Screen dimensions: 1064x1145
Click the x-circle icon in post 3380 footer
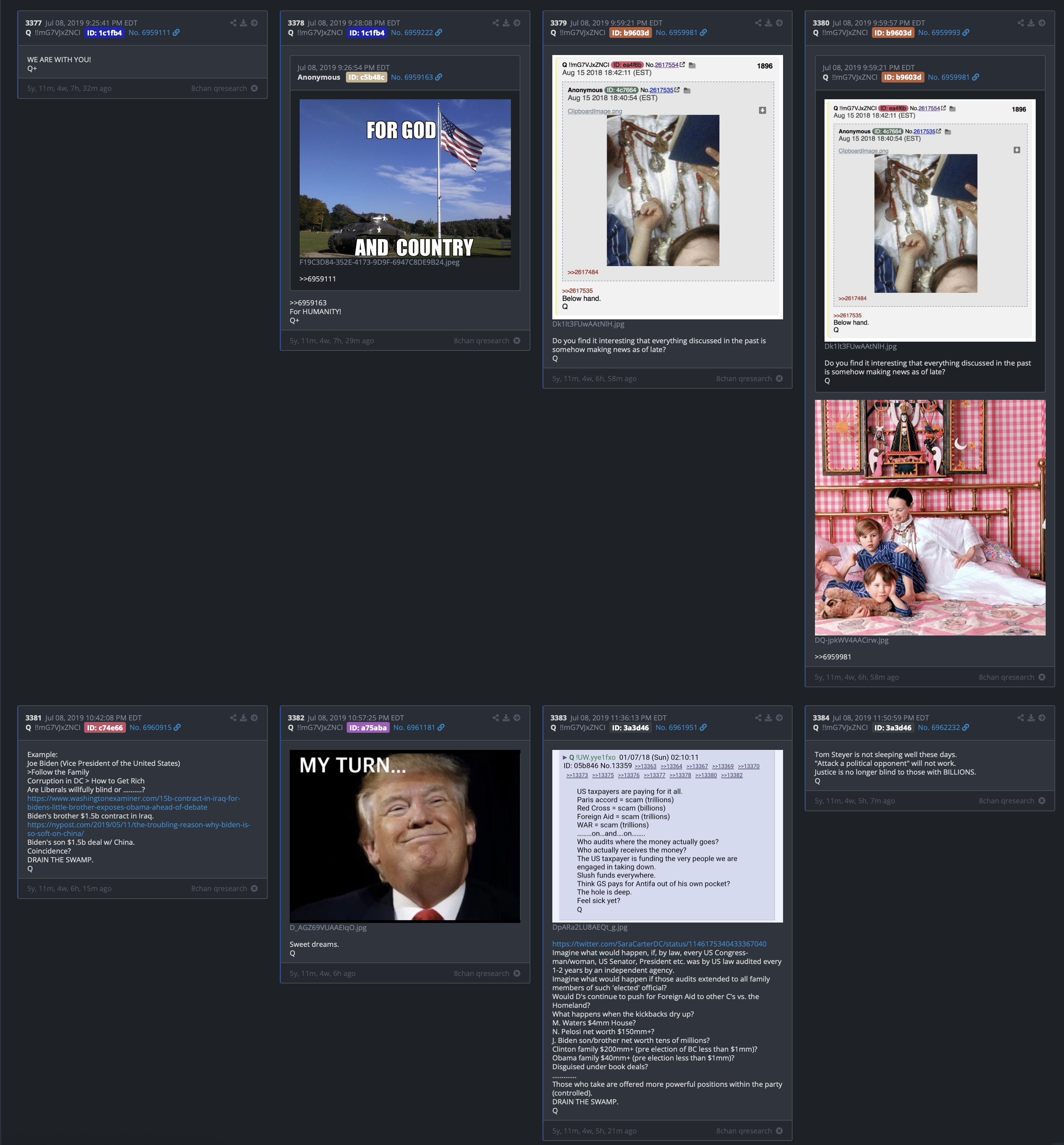(1042, 677)
